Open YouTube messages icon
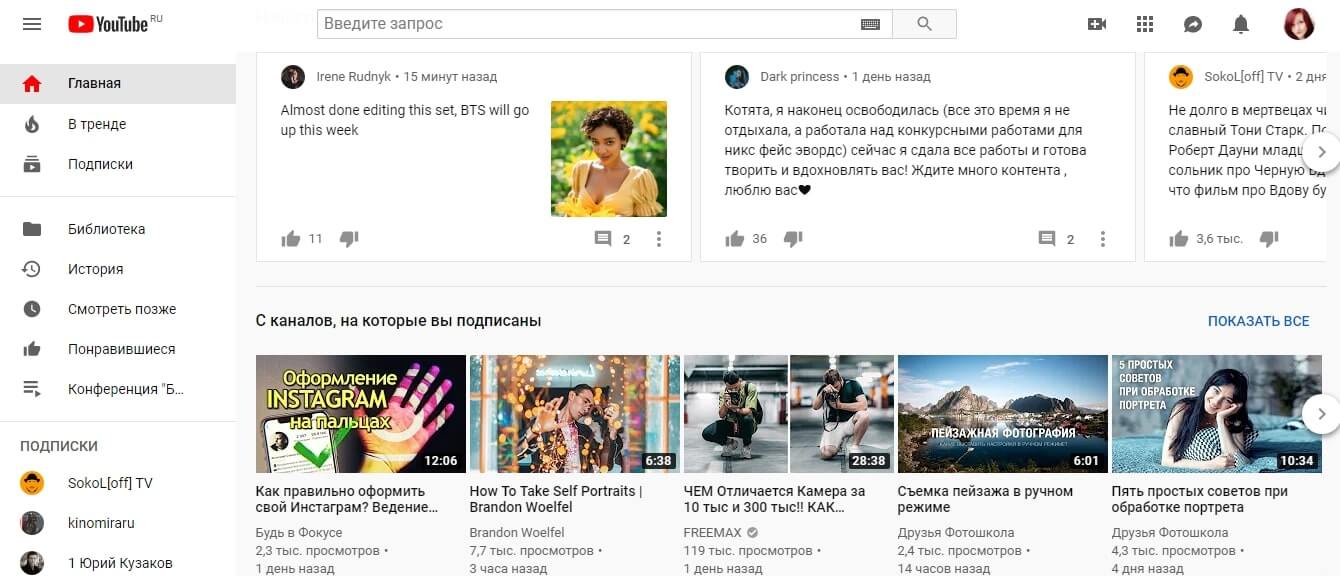This screenshot has width=1340, height=576. pos(1193,23)
